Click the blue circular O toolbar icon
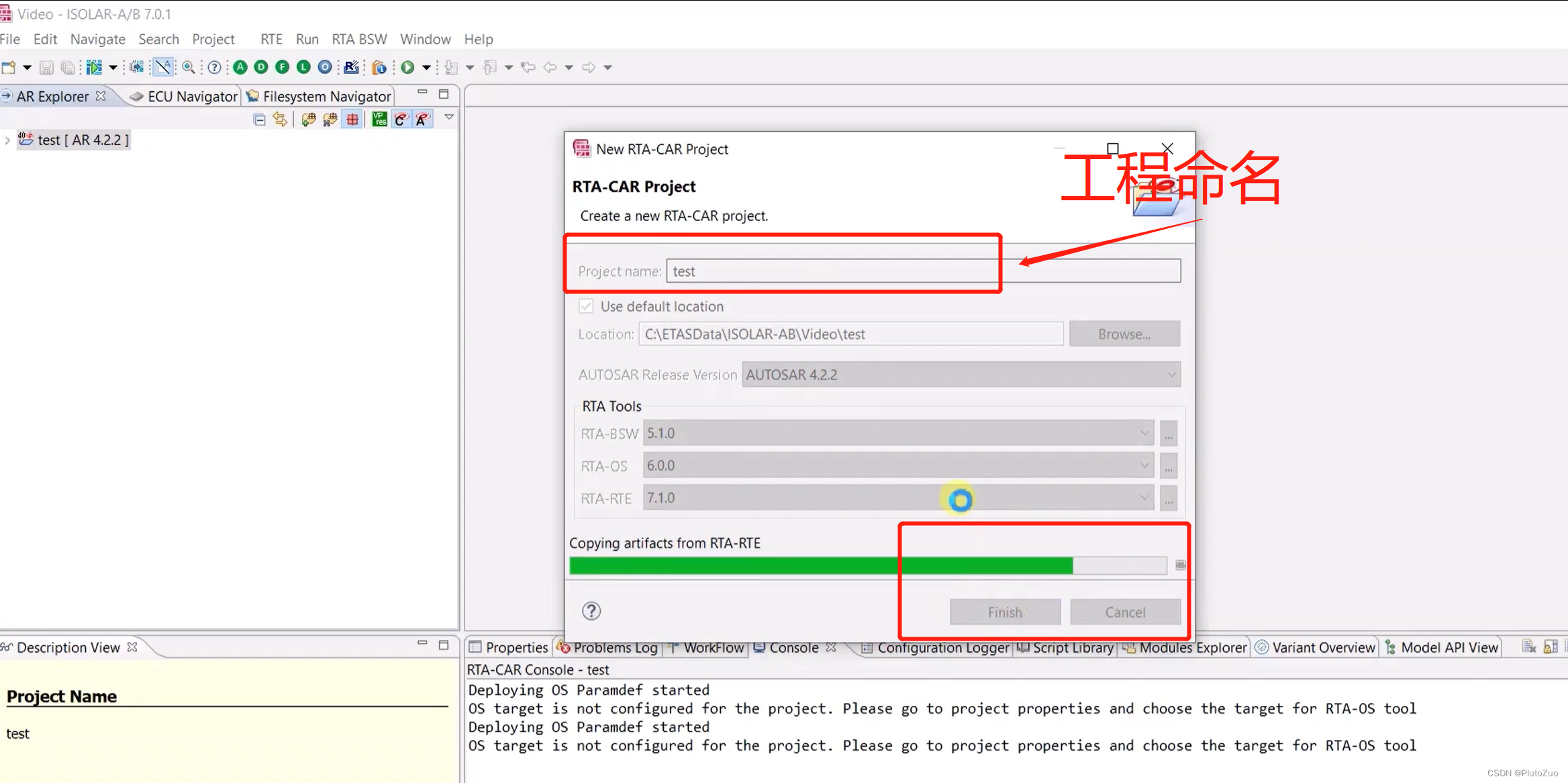The height and width of the screenshot is (783, 1568). tap(325, 67)
